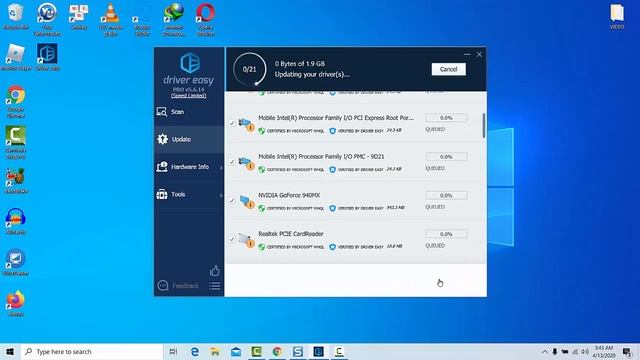Click the VIDEO folder on the desktop
Screen dimensions: 640x360
(617, 17)
